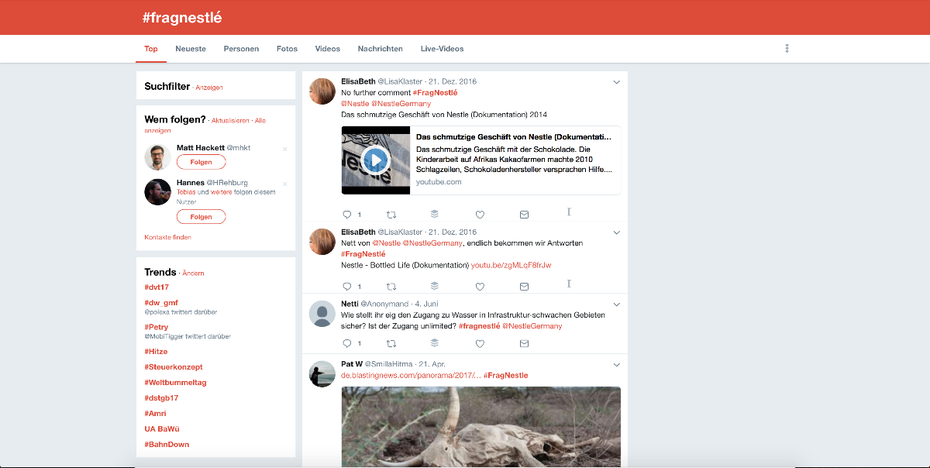The height and width of the screenshot is (468, 930).
Task: Switch to the Top tab
Action: [151, 49]
